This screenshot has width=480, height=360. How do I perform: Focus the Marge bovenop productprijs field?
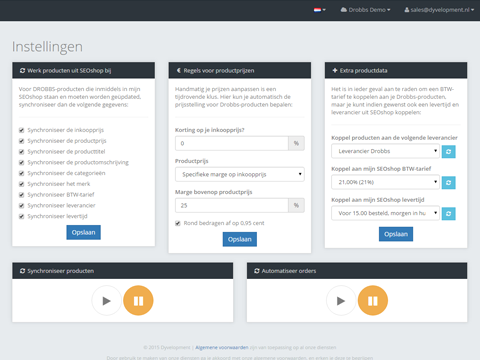point(232,205)
